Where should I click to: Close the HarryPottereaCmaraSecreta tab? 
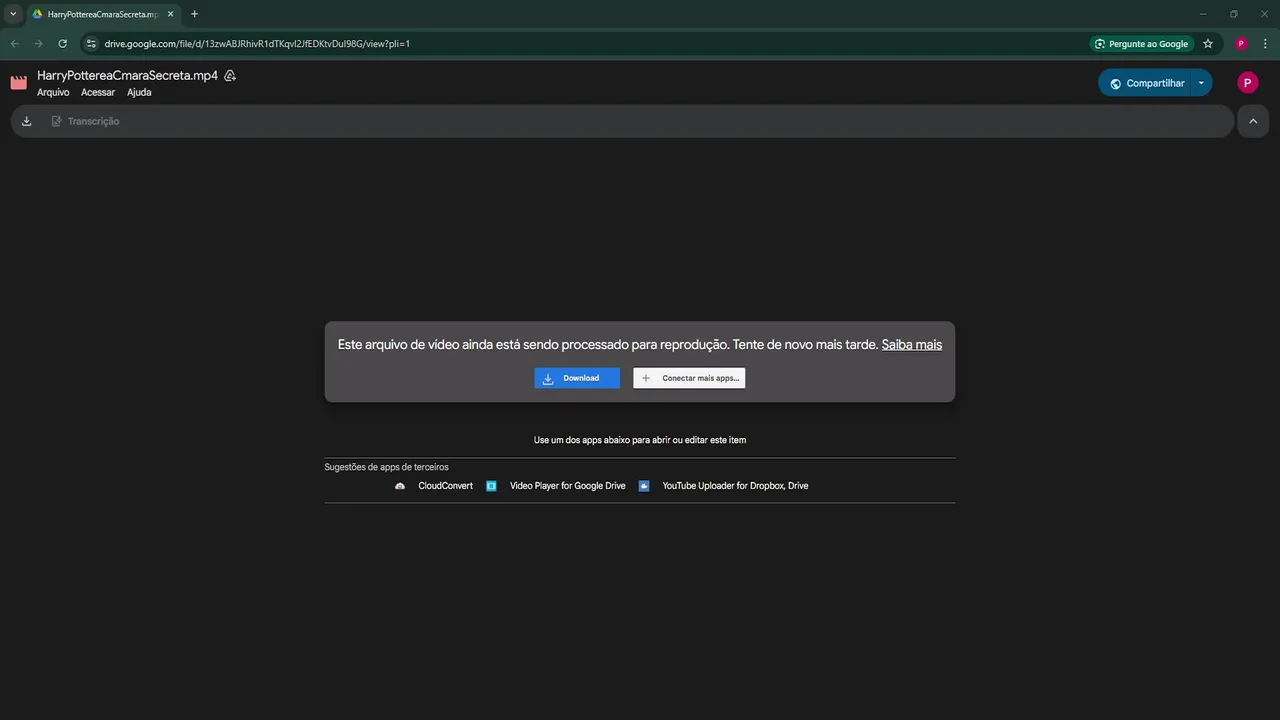(x=171, y=14)
